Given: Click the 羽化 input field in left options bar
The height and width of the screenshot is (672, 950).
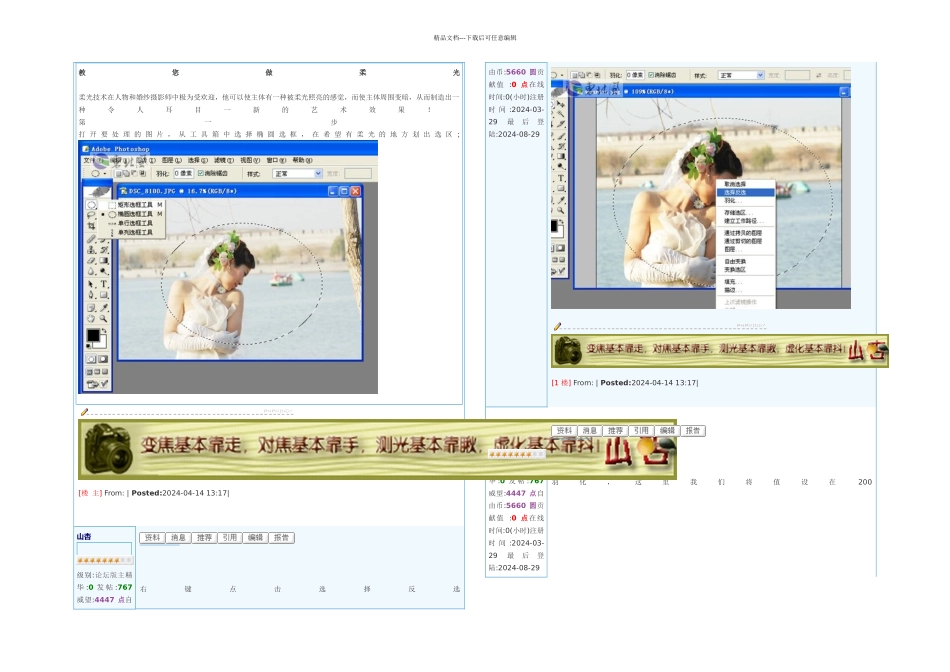Looking at the screenshot, I should tap(181, 173).
